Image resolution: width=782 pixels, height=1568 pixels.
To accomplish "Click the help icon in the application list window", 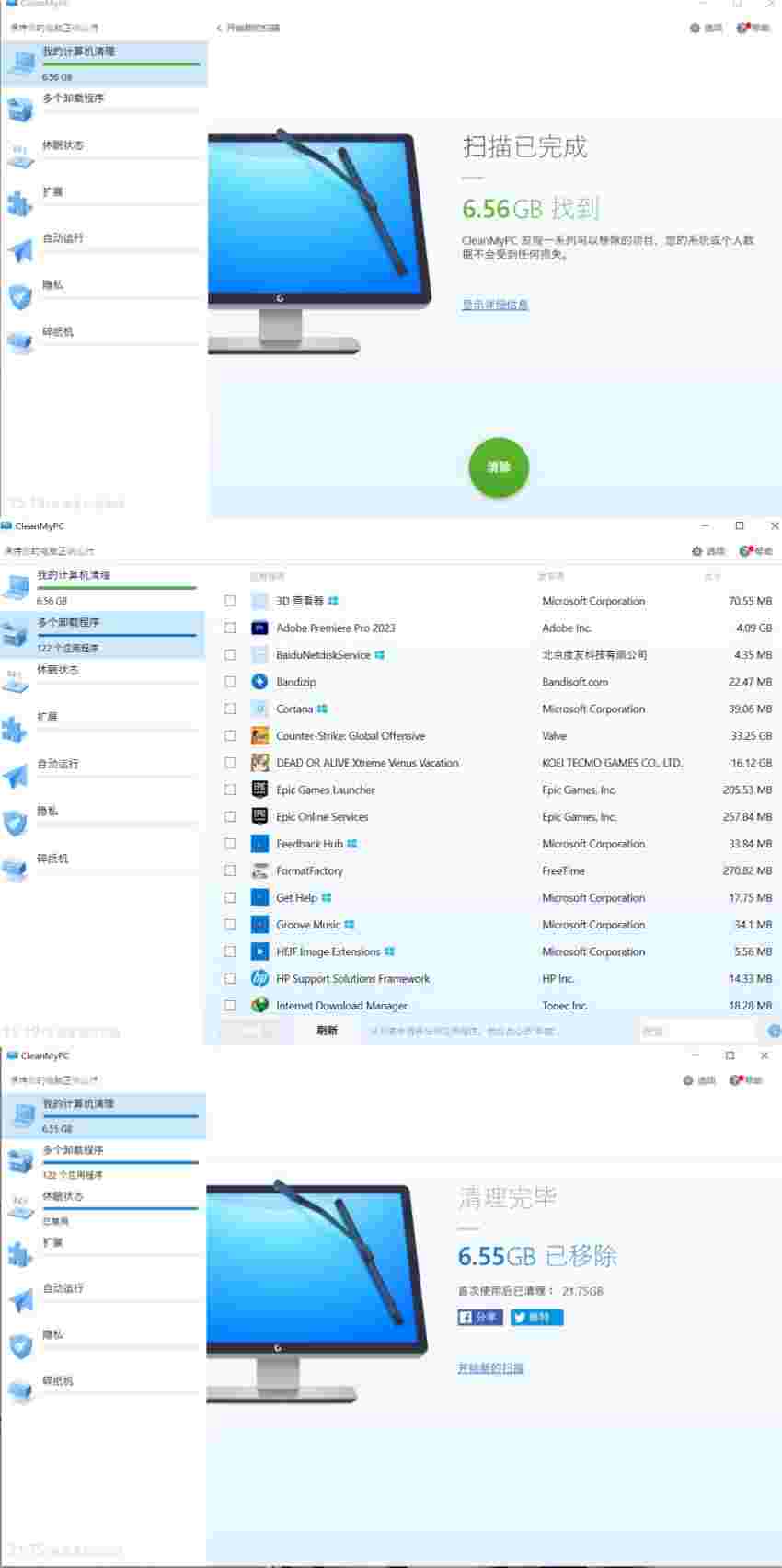I will click(x=745, y=551).
